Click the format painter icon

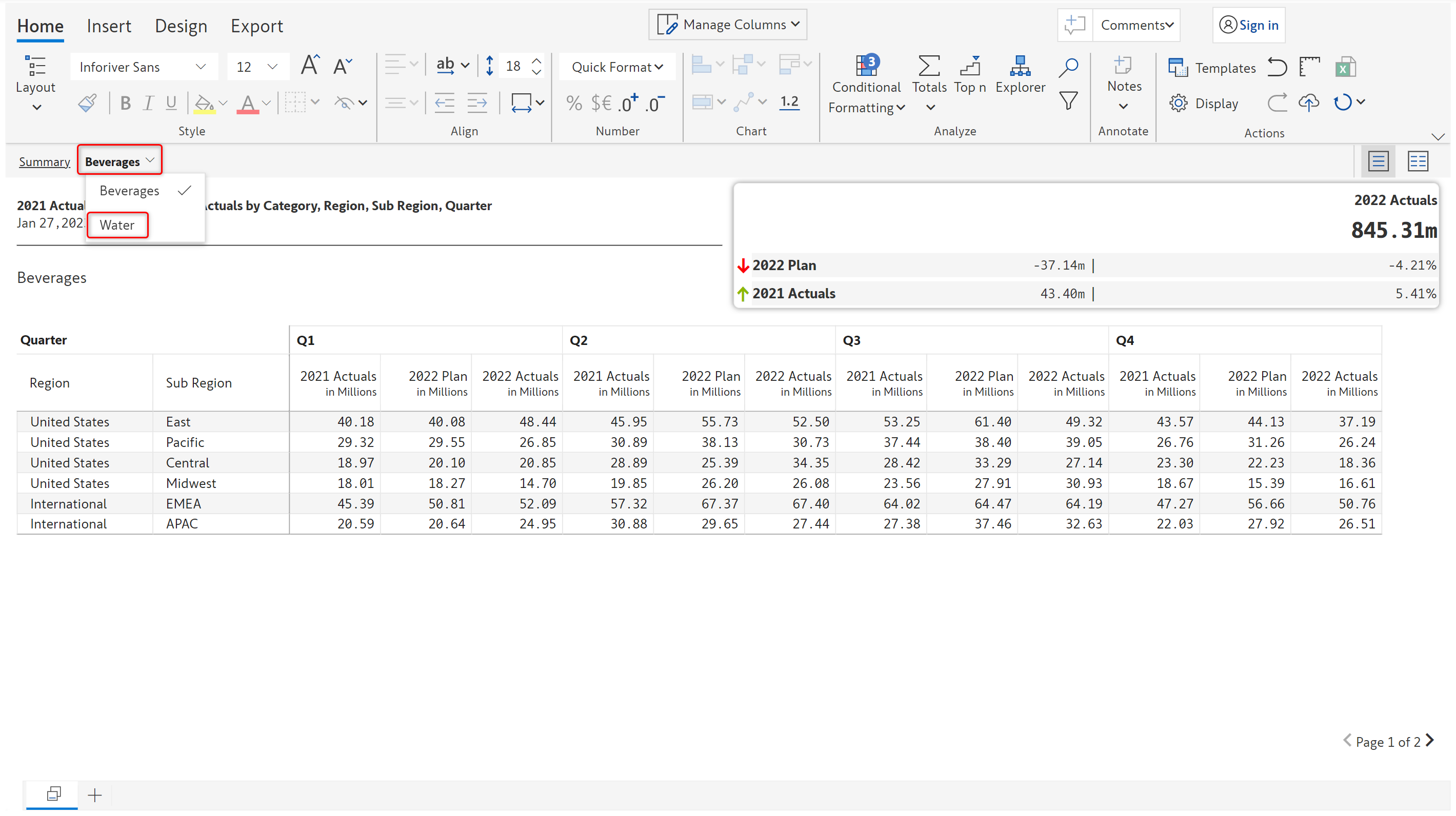pyautogui.click(x=88, y=103)
